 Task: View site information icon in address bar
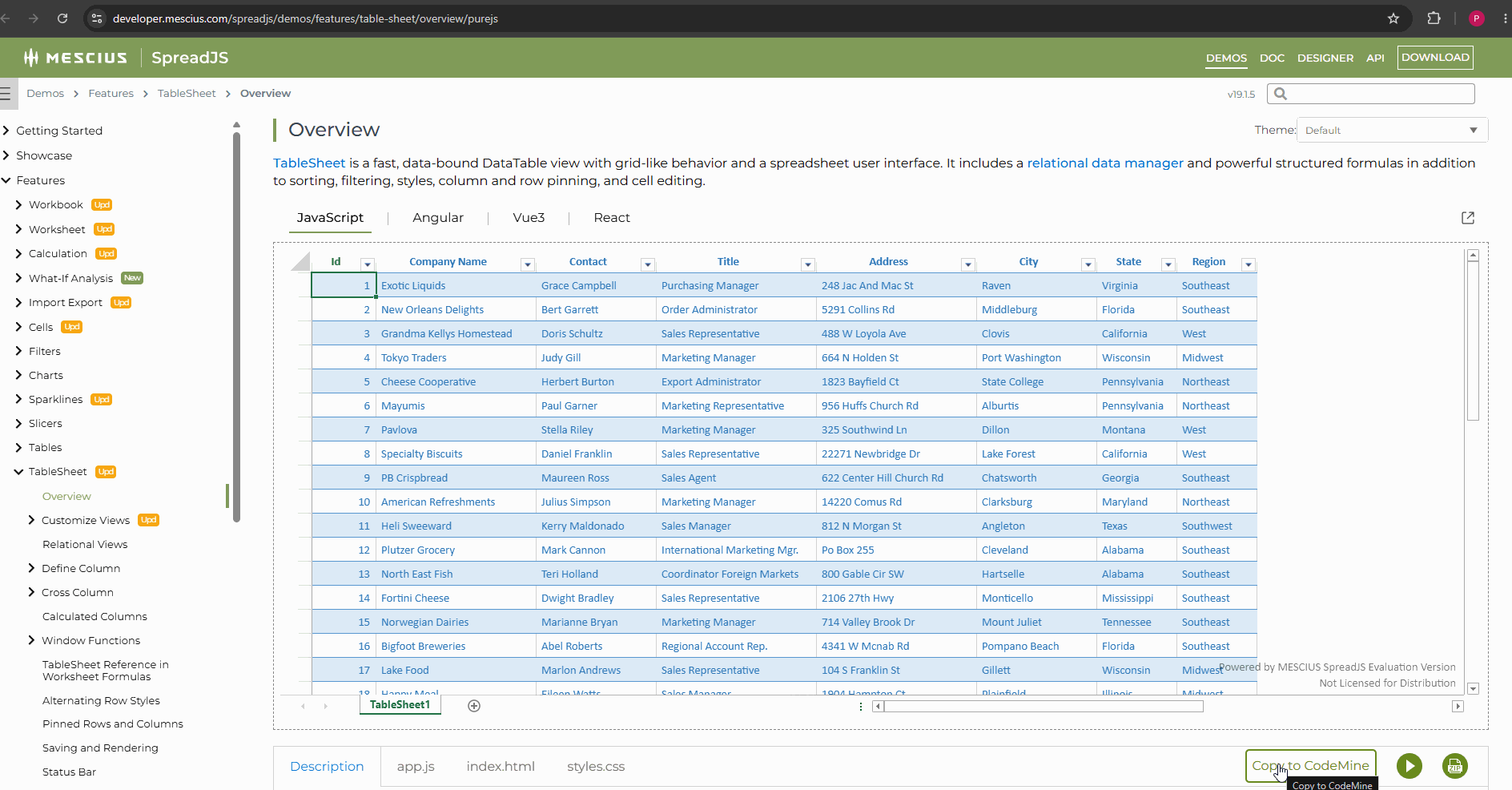point(97,18)
